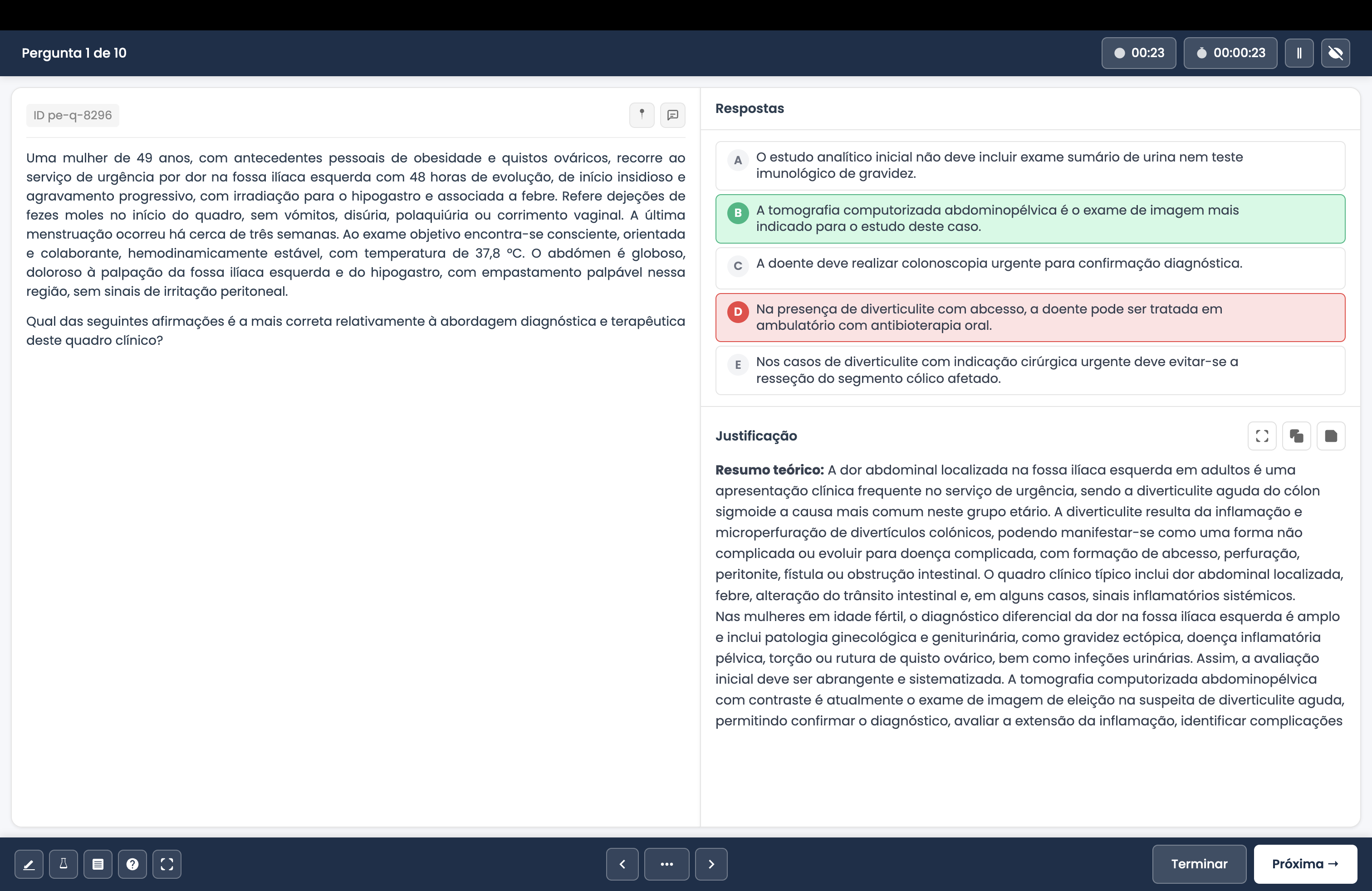Click the copy justification icon
This screenshot has height=891, width=1372.
(1297, 436)
